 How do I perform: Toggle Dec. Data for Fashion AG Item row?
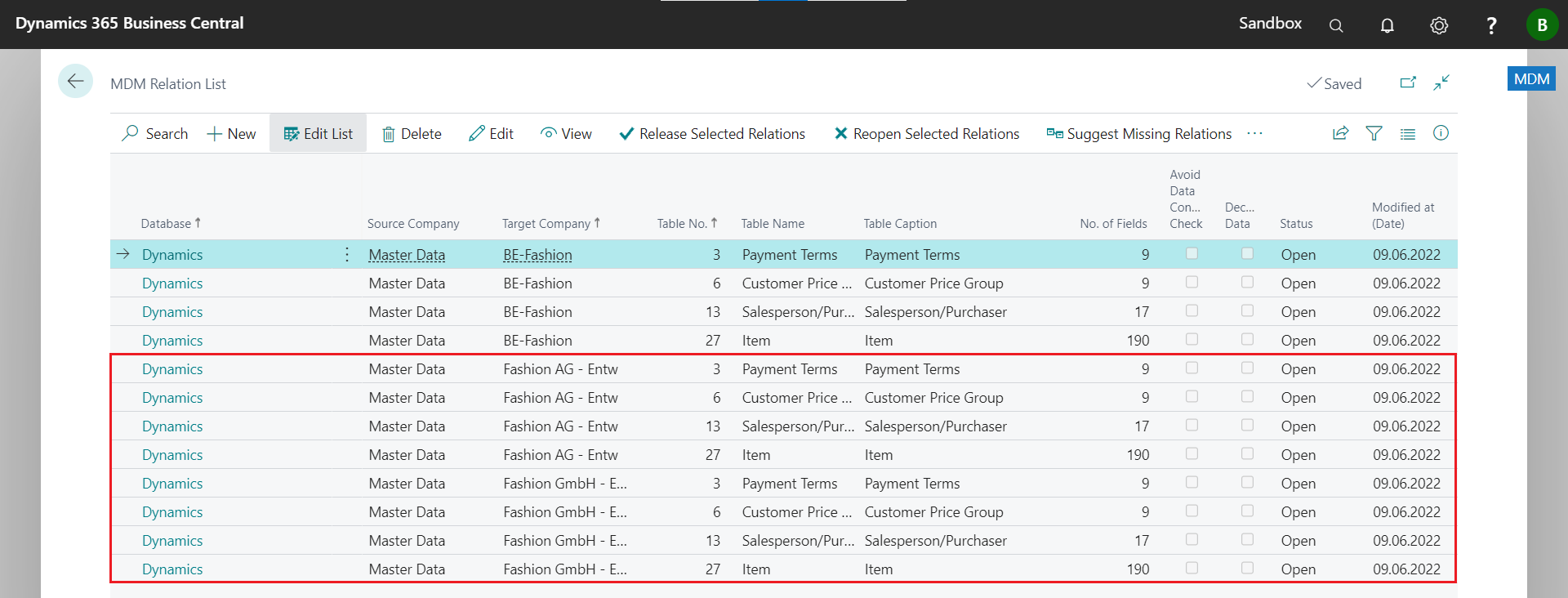tap(1247, 454)
